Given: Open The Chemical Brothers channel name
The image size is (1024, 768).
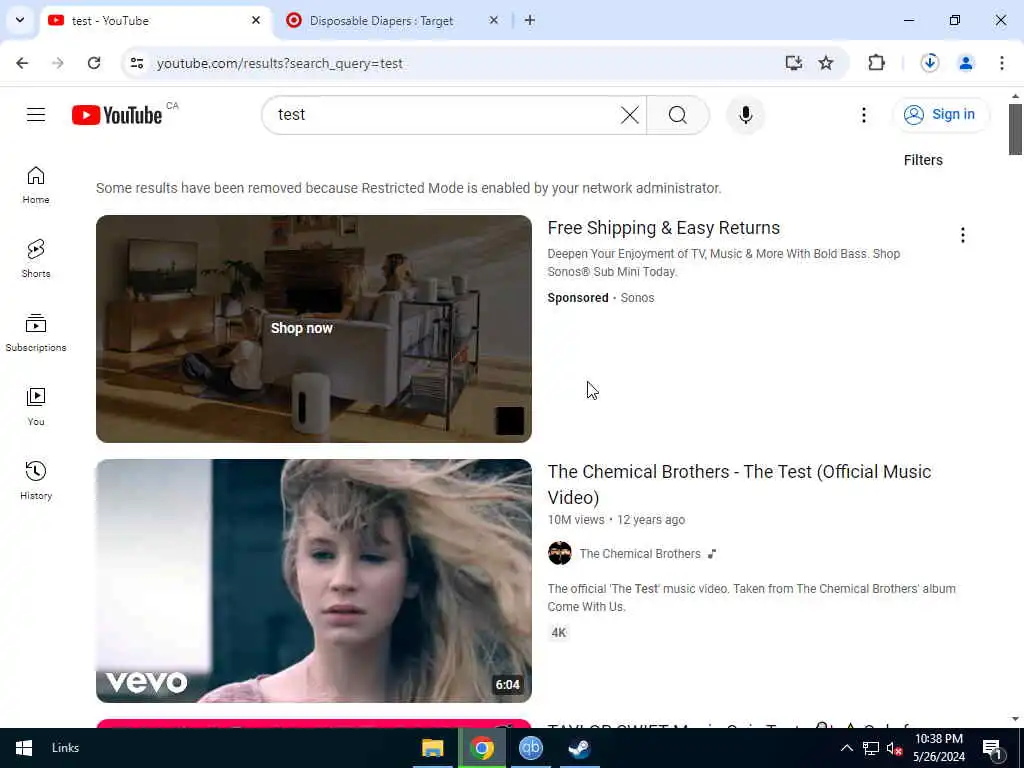Looking at the screenshot, I should [640, 554].
